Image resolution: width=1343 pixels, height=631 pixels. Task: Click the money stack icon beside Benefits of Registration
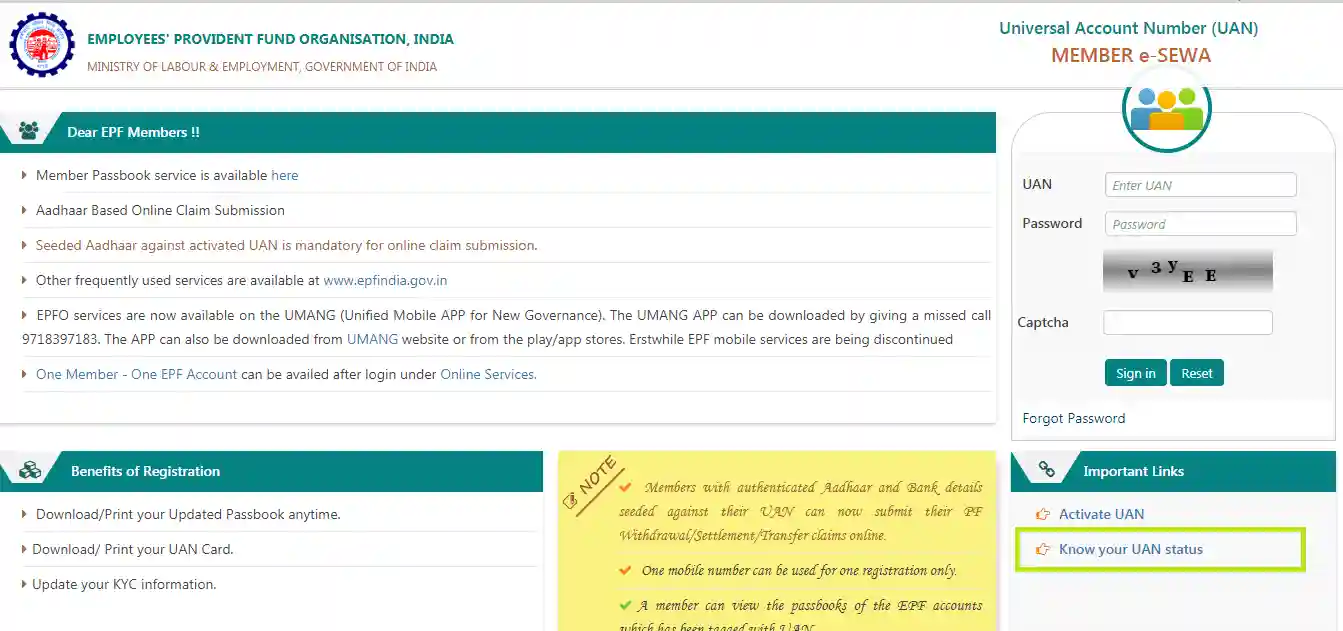pos(30,470)
